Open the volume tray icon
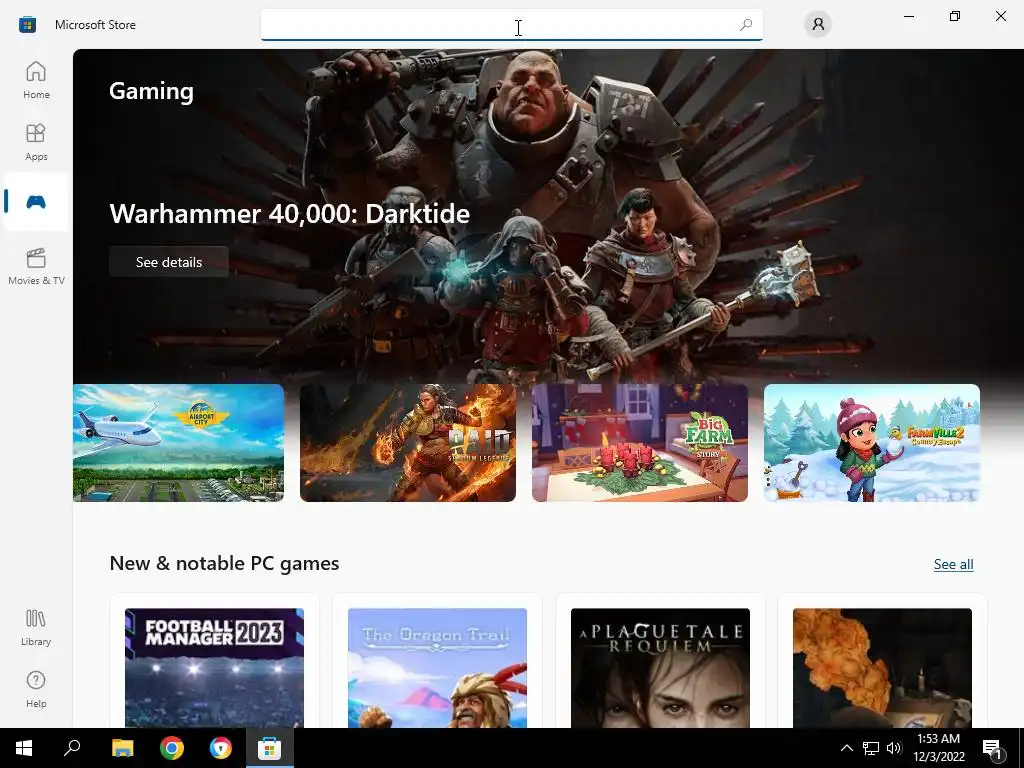The height and width of the screenshot is (768, 1024). (x=894, y=748)
